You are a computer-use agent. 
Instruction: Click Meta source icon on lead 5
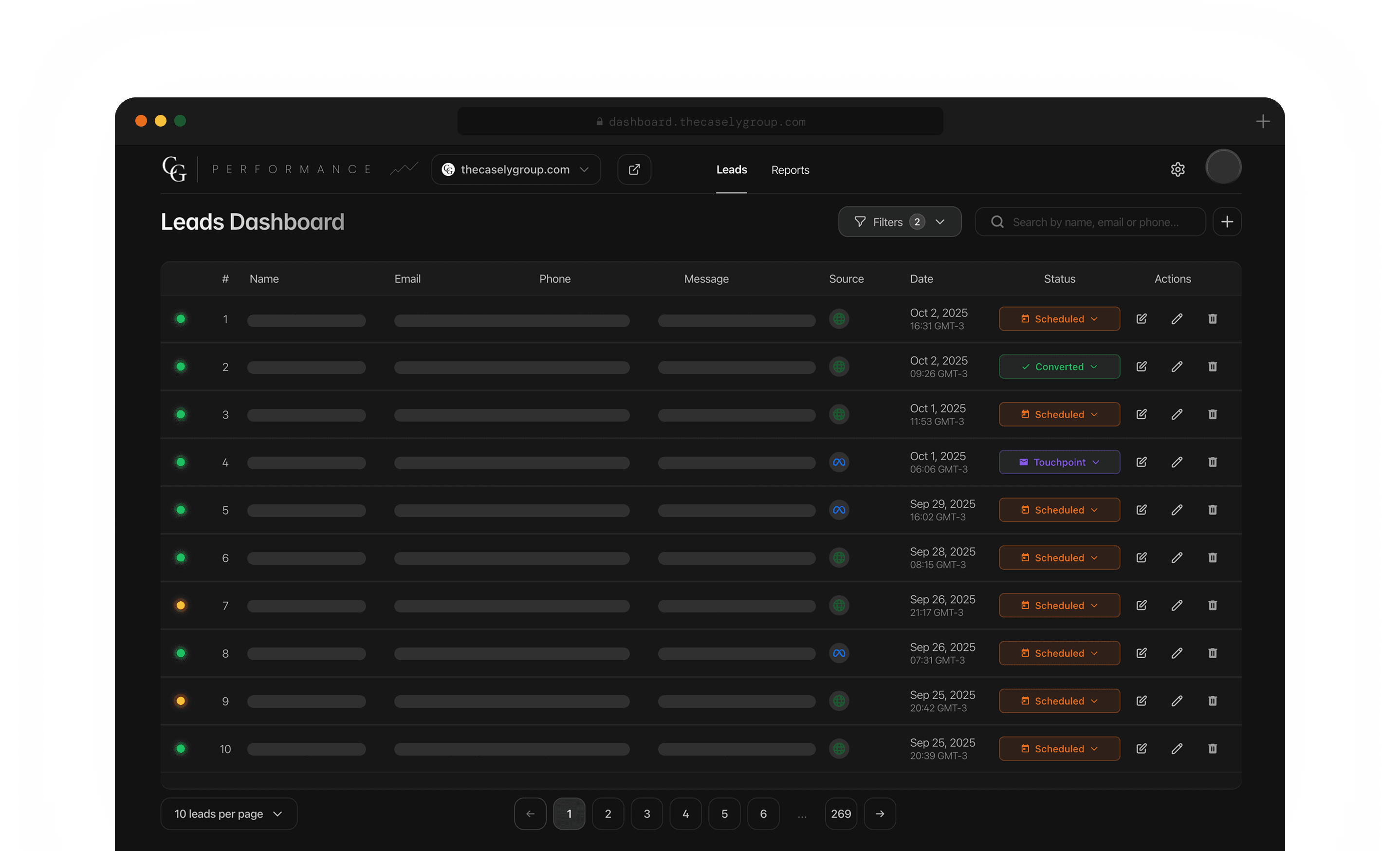[x=839, y=510]
